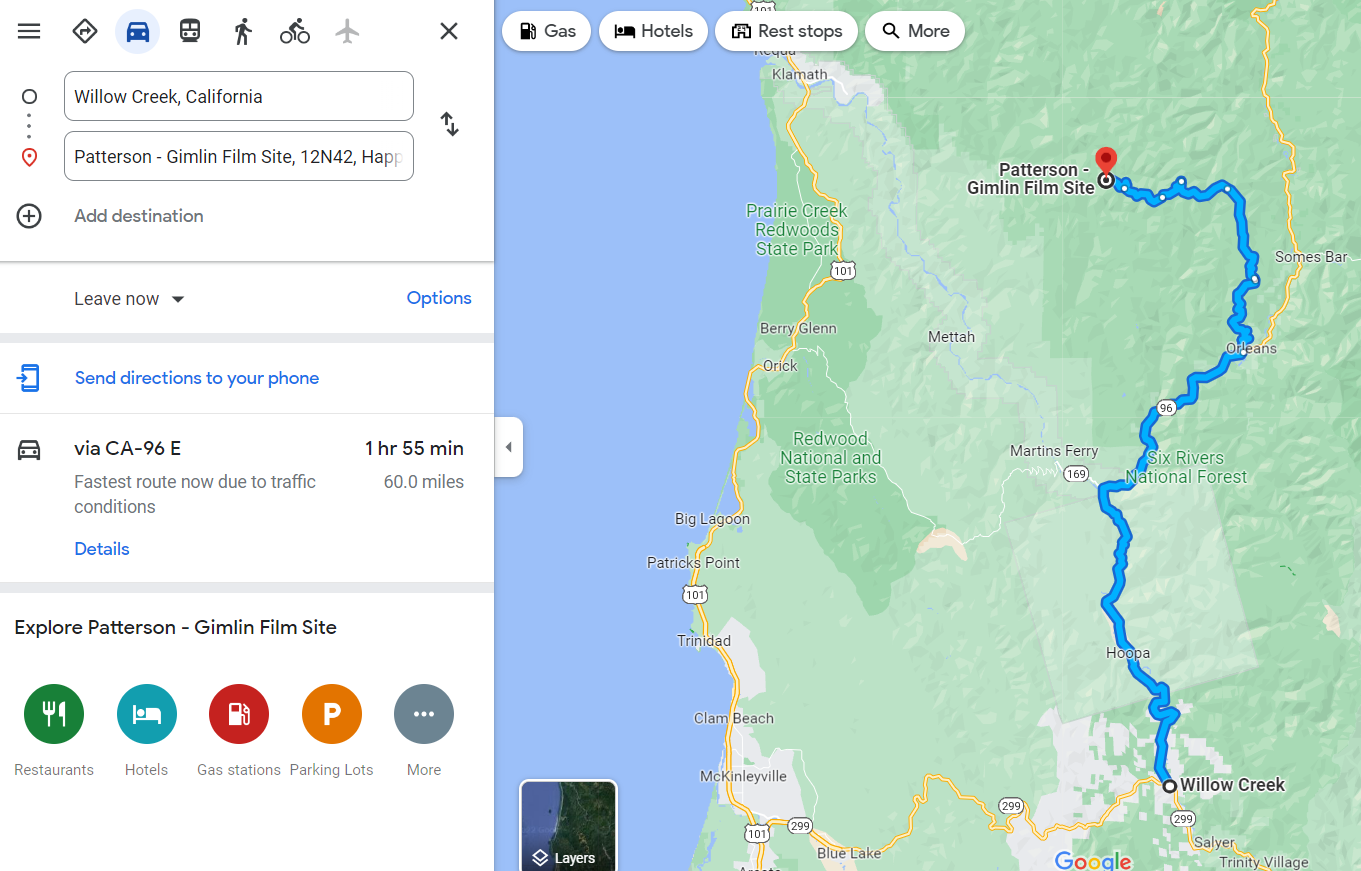
Task: Click the Willow Creek starting point field
Action: 239,96
